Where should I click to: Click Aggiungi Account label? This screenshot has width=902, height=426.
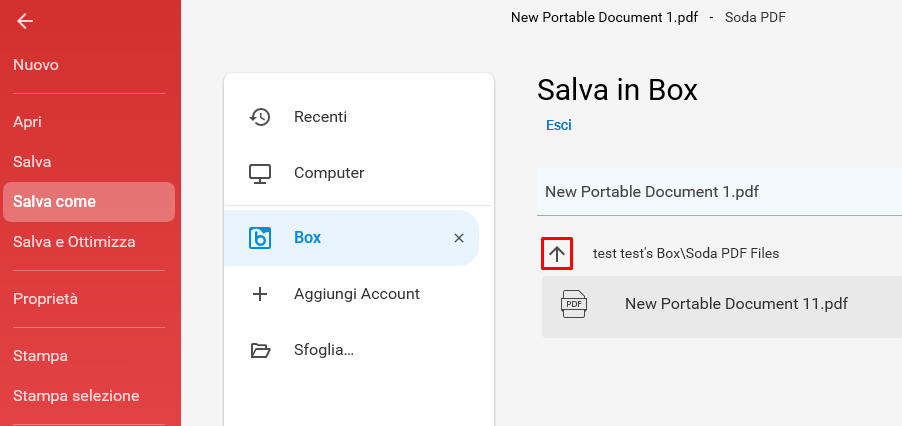357,294
